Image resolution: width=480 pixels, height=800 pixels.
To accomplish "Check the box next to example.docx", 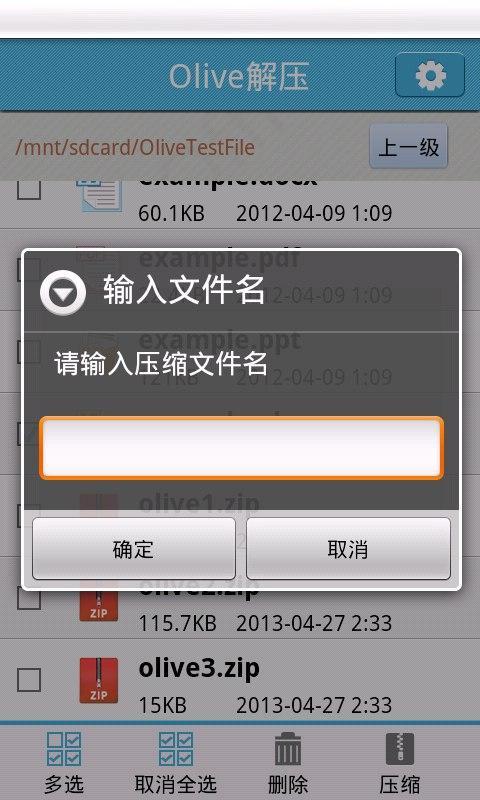I will (29, 190).
